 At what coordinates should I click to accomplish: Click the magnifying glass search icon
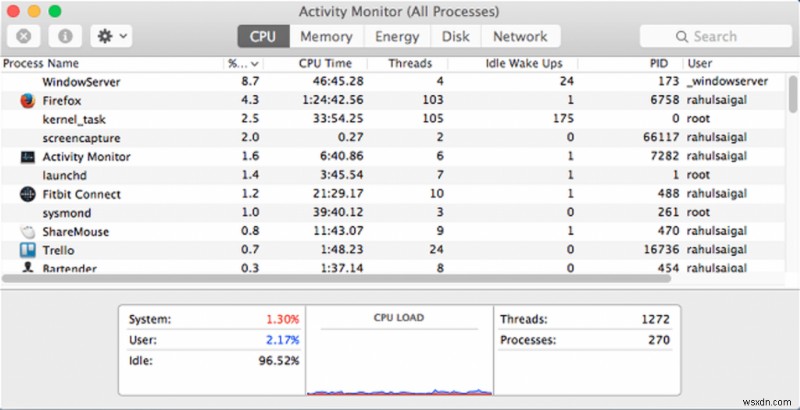click(682, 37)
